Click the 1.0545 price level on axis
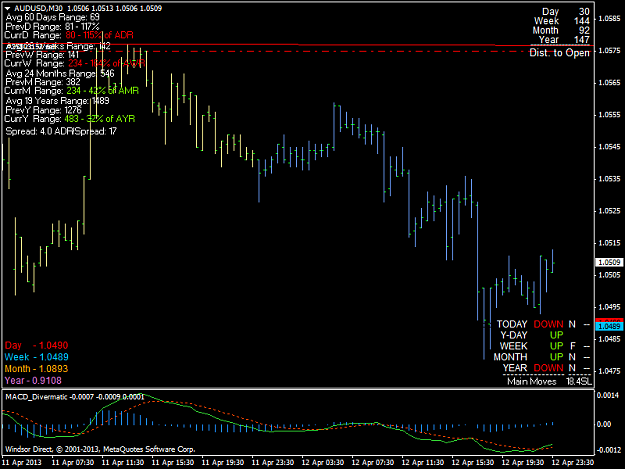The width and height of the screenshot is (625, 469). click(610, 147)
